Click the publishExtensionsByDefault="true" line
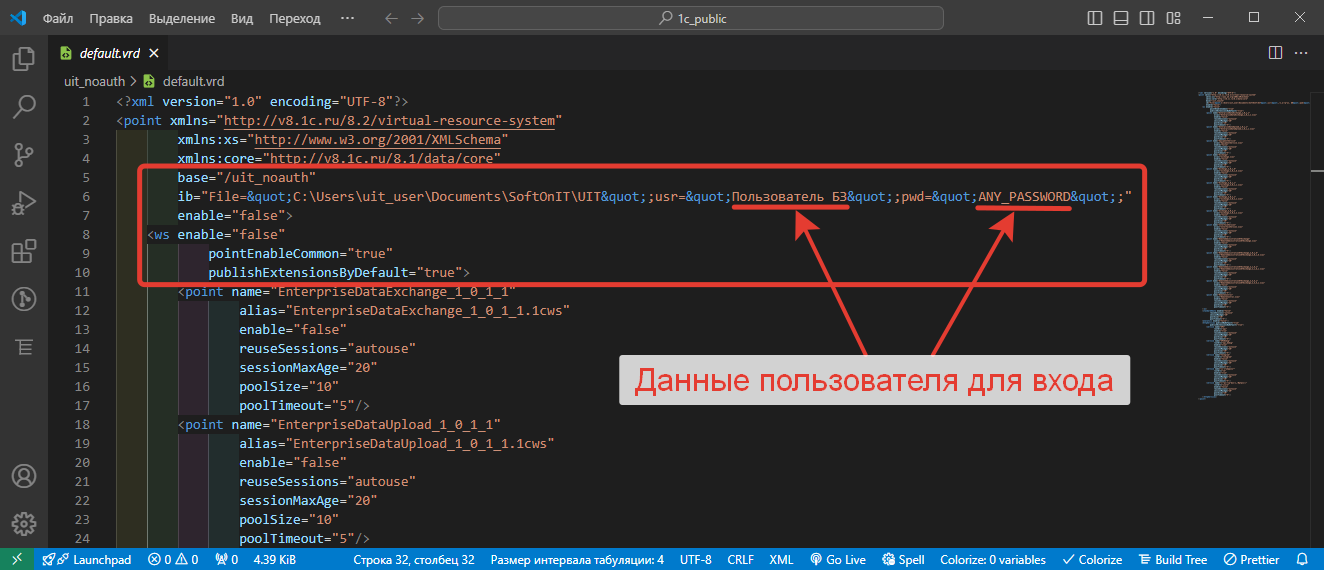 (x=339, y=272)
